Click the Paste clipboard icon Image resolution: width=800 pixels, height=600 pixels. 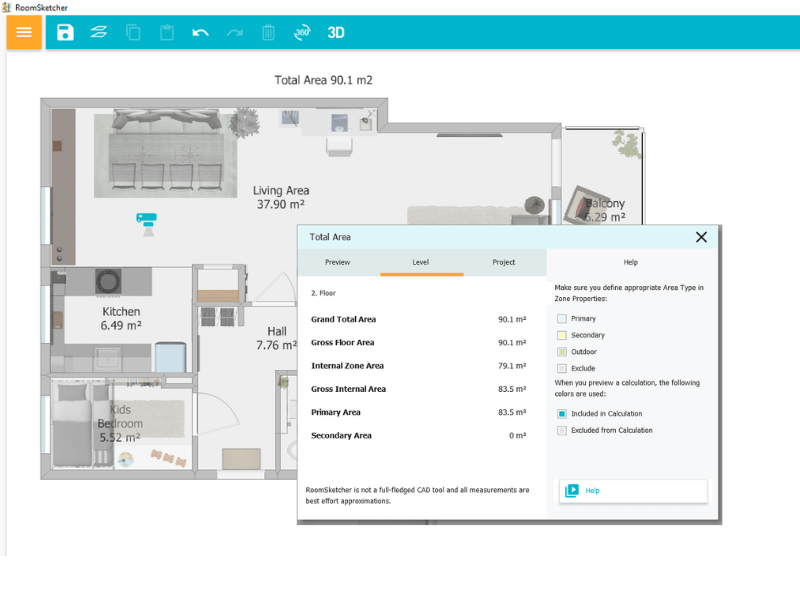[x=167, y=32]
